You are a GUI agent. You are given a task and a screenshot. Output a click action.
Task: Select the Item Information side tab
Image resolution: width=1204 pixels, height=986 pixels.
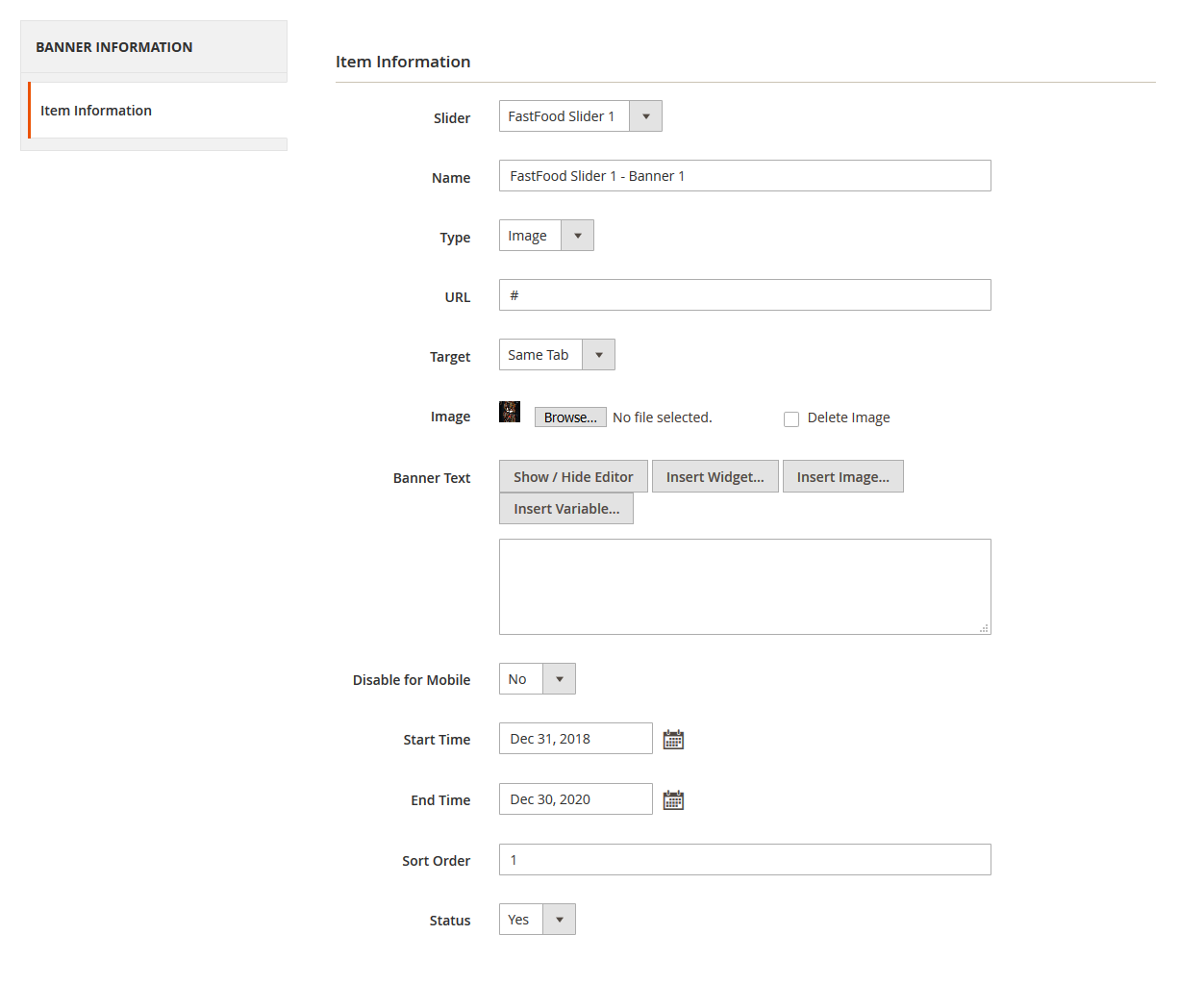click(96, 111)
